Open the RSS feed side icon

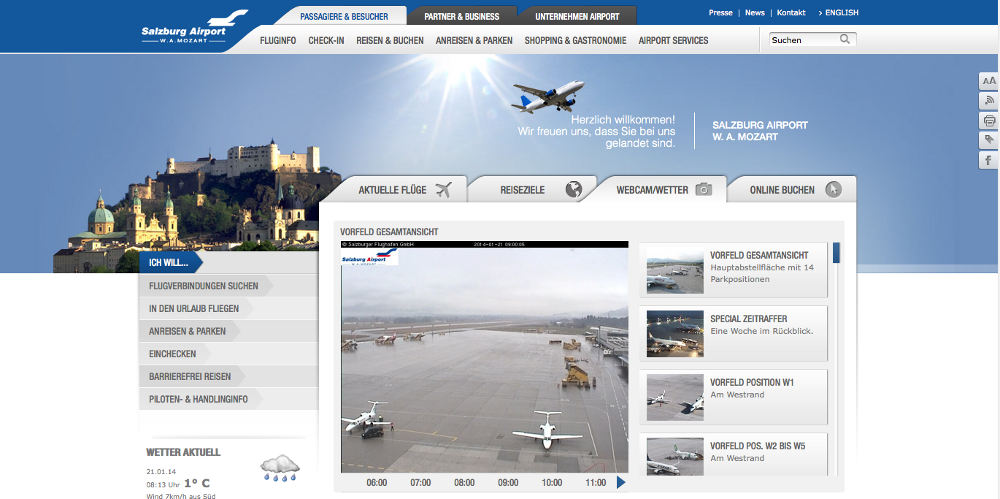point(989,101)
